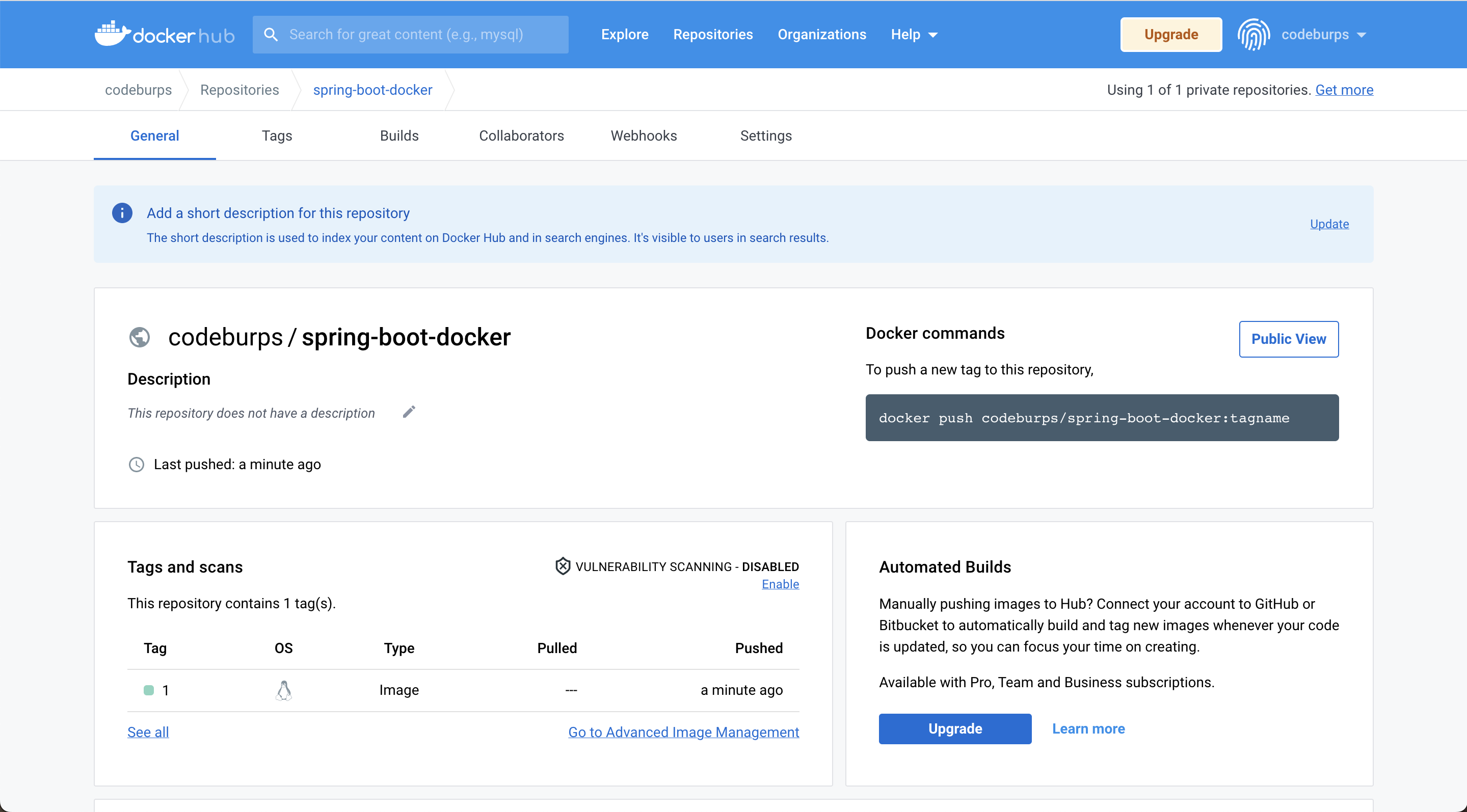Click the Pulled column header

[557, 648]
